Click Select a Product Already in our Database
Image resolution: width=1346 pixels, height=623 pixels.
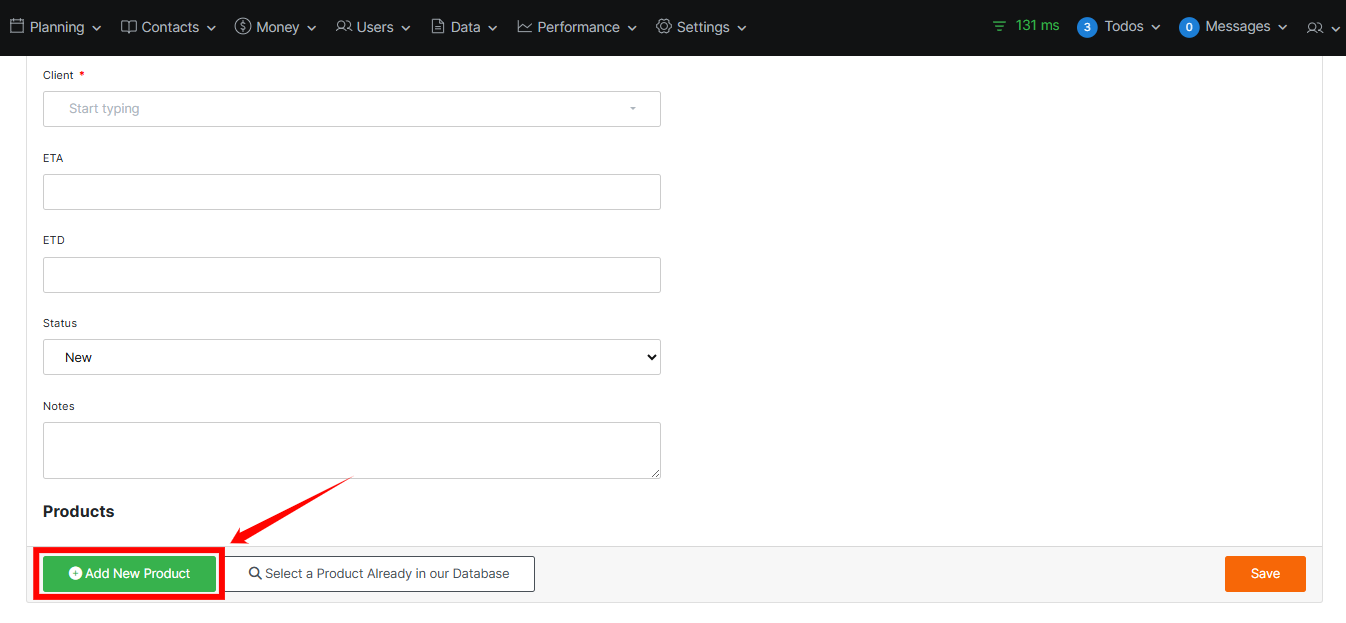[380, 573]
